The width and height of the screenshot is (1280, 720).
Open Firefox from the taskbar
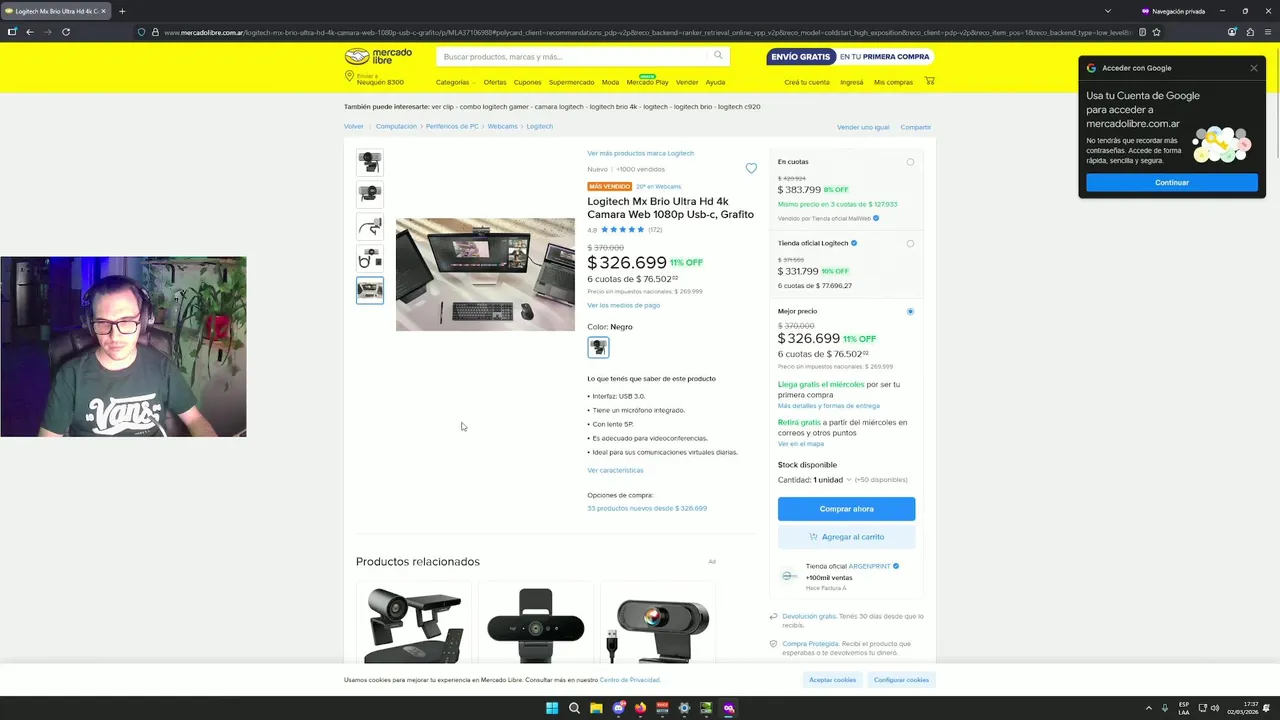coord(640,708)
